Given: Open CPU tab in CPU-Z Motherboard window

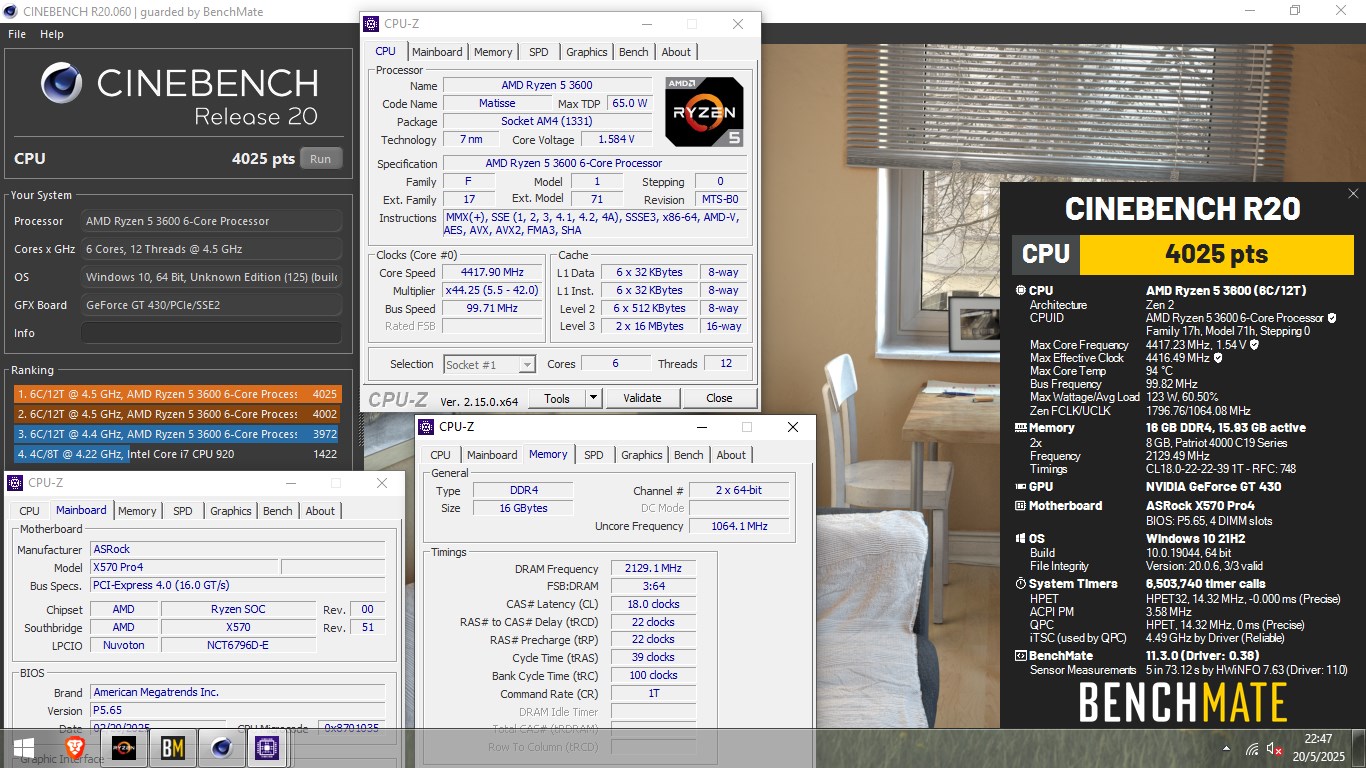Looking at the screenshot, I should 29,511.
